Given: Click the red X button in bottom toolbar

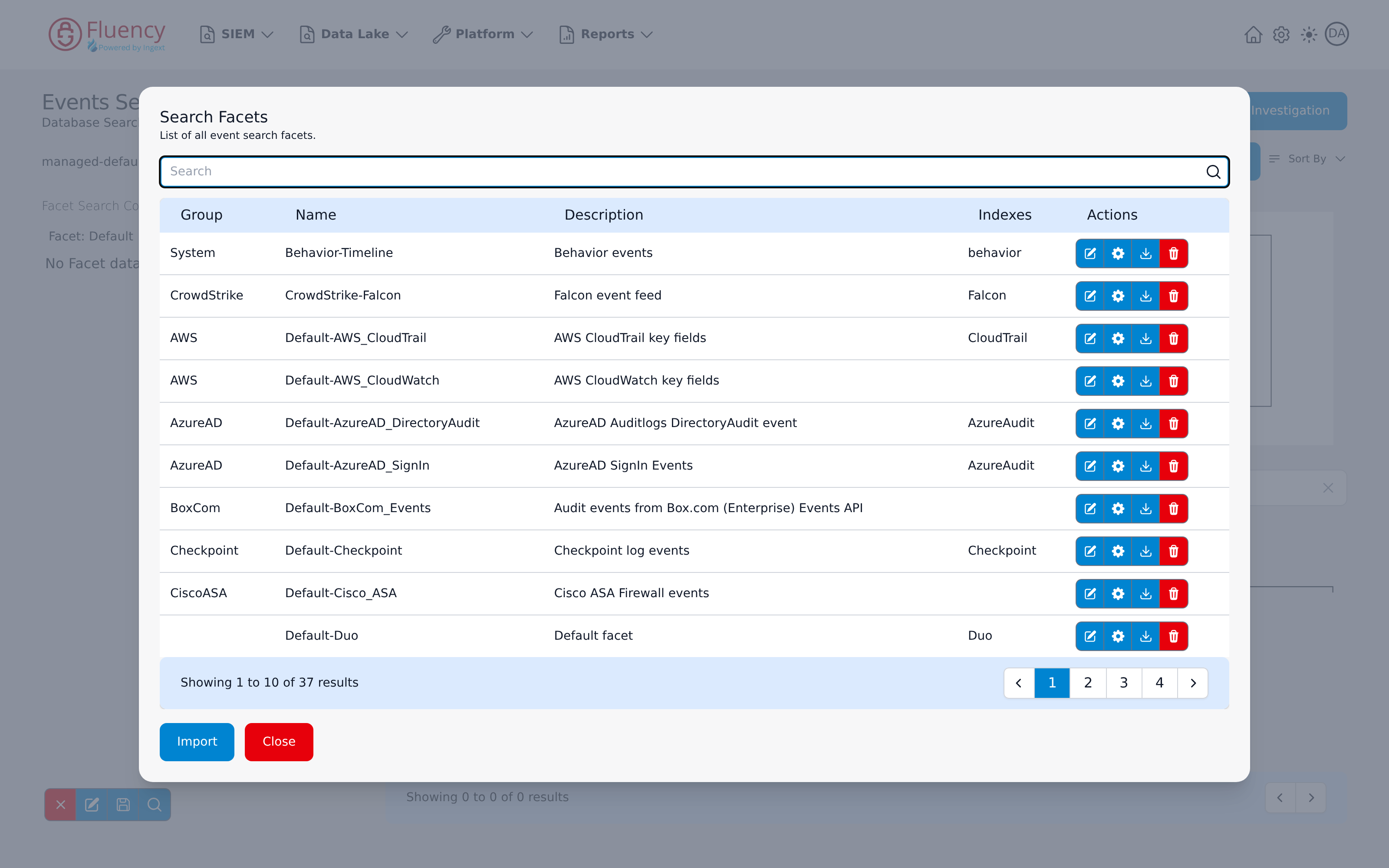Looking at the screenshot, I should pos(60,805).
